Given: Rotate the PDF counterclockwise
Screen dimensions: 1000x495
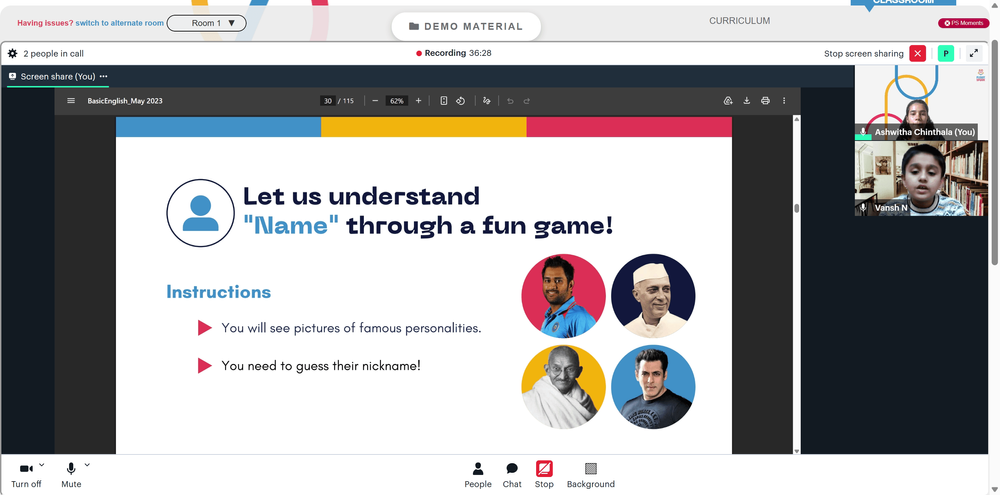Looking at the screenshot, I should pyautogui.click(x=460, y=101).
